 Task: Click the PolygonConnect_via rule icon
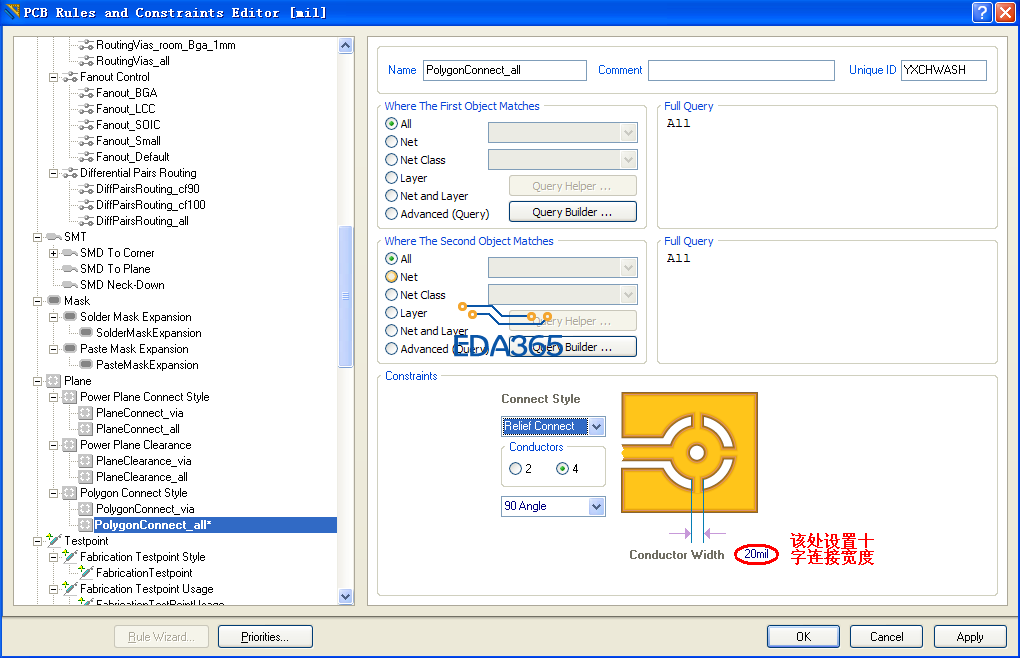coord(86,509)
